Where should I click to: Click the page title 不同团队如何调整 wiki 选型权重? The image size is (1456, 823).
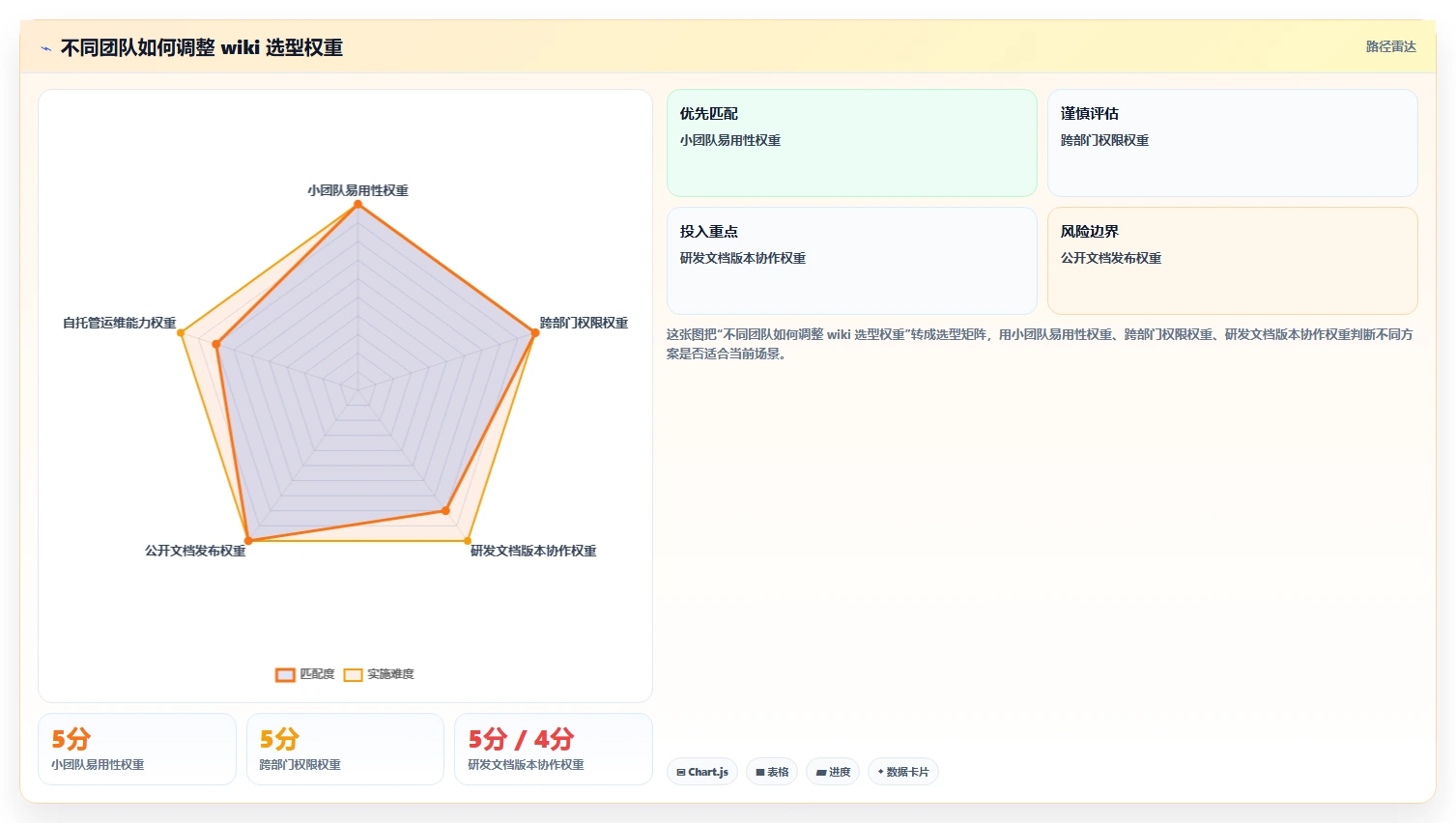tap(202, 47)
